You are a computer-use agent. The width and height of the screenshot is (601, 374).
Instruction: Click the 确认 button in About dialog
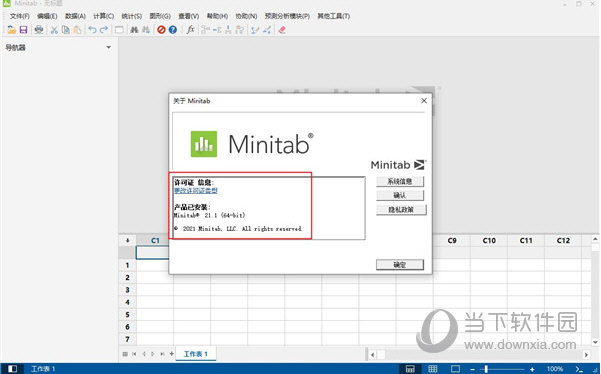400,195
